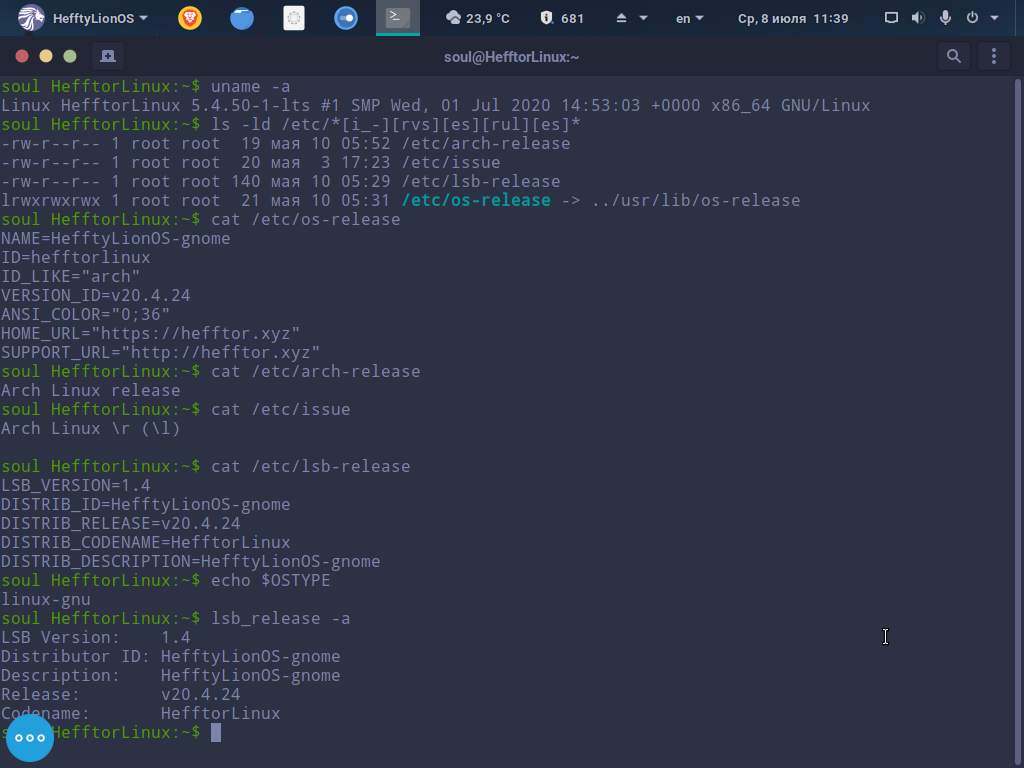Open the blue file manager icon
Viewport: 1024px width, 768px height.
242,18
